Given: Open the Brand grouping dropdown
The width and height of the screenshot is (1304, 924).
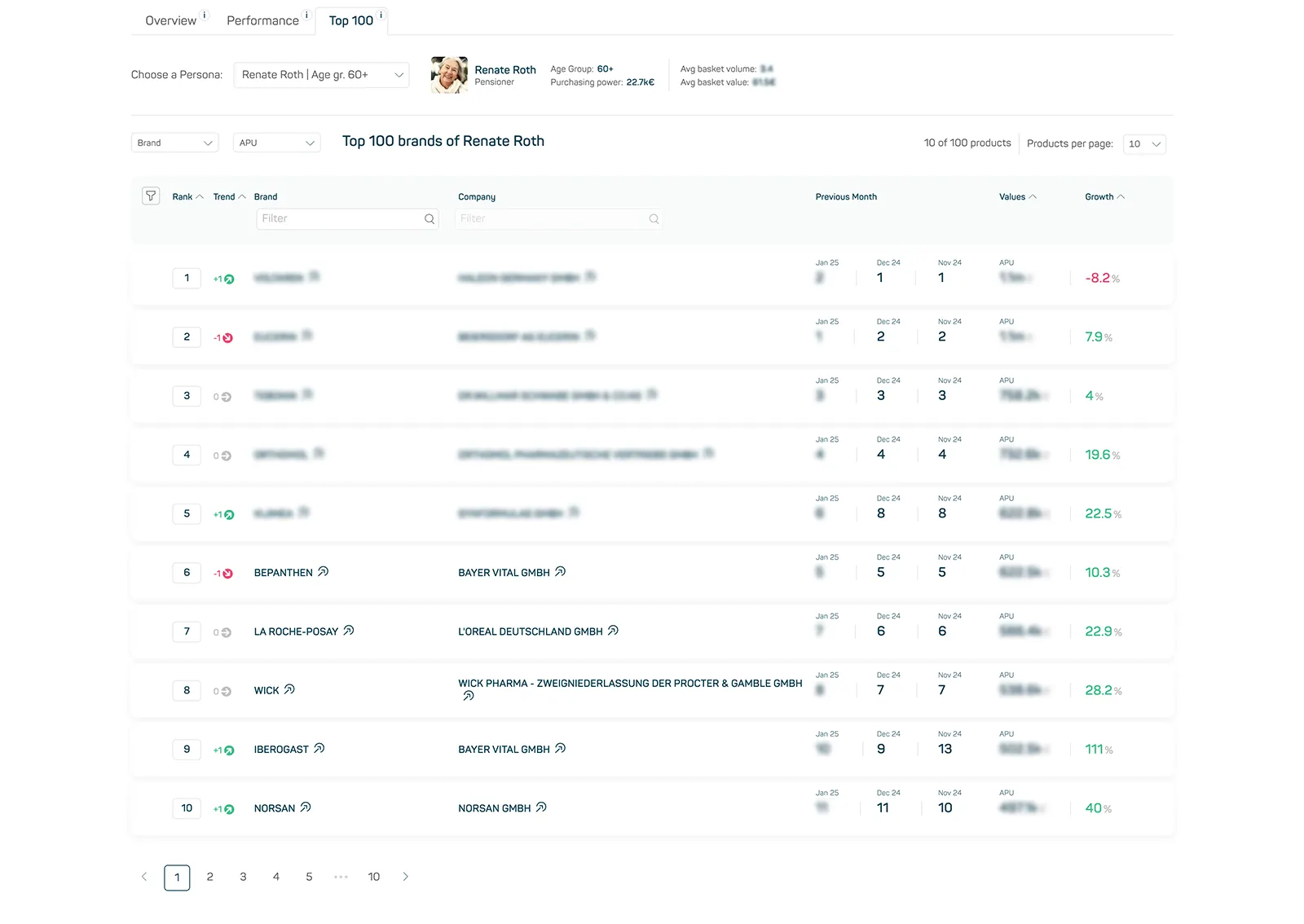Looking at the screenshot, I should pyautogui.click(x=174, y=143).
